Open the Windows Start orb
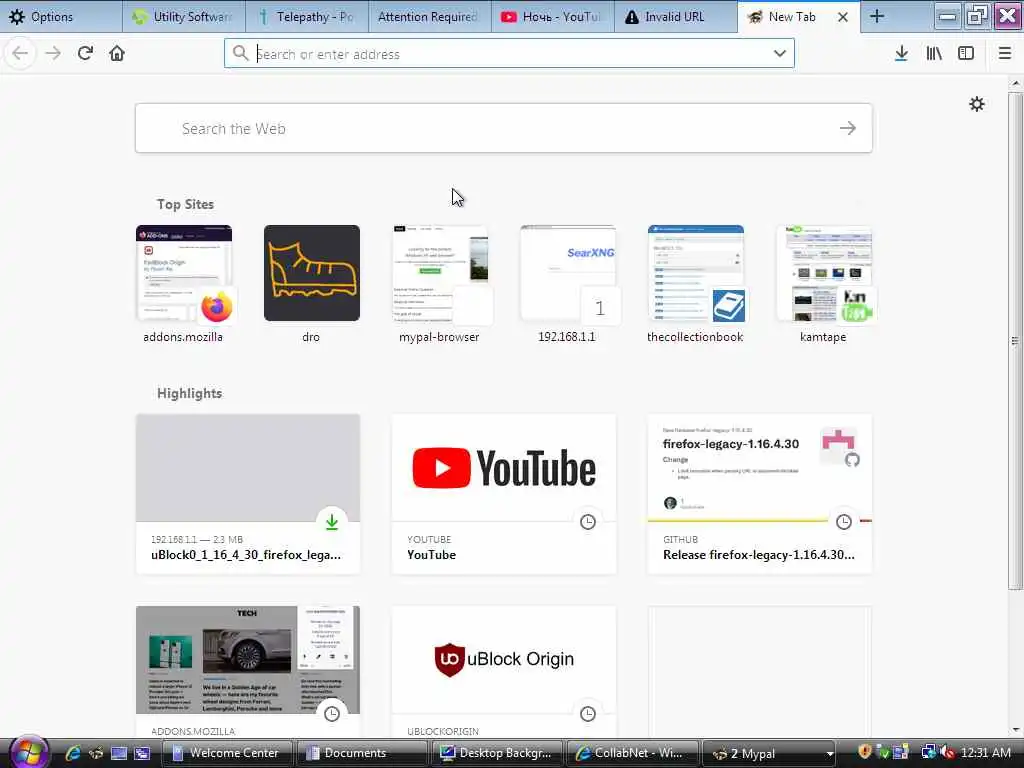This screenshot has width=1024, height=768. [28, 752]
